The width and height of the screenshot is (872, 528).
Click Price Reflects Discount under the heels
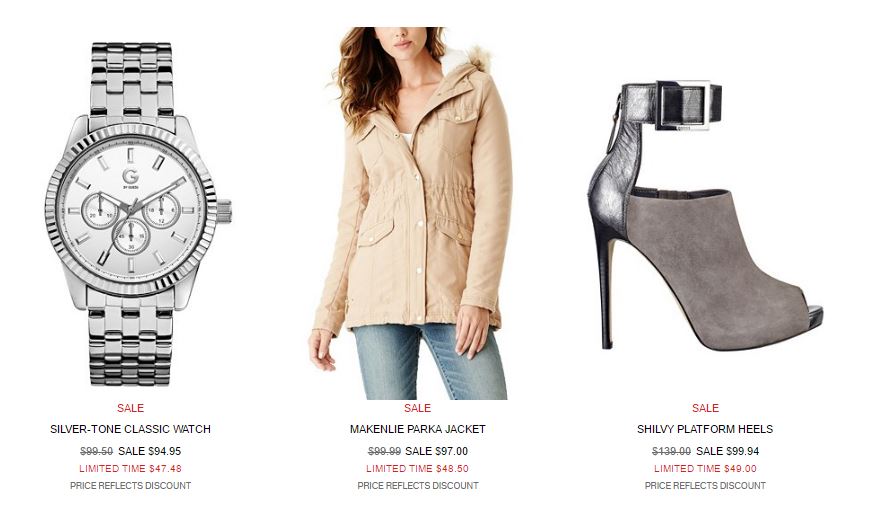[x=705, y=486]
